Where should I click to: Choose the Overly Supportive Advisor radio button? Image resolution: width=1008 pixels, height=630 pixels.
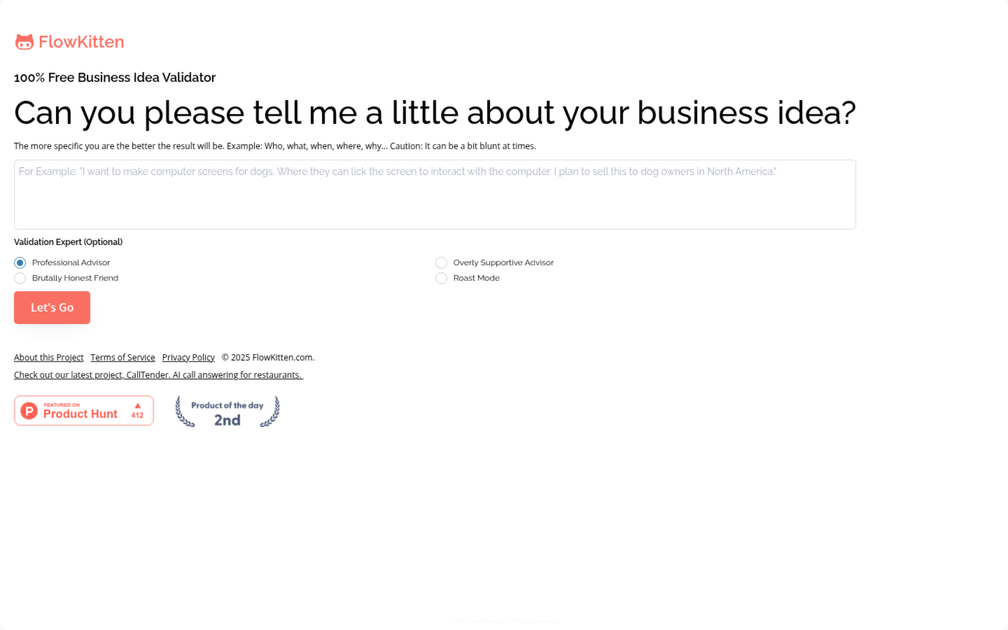pos(441,263)
